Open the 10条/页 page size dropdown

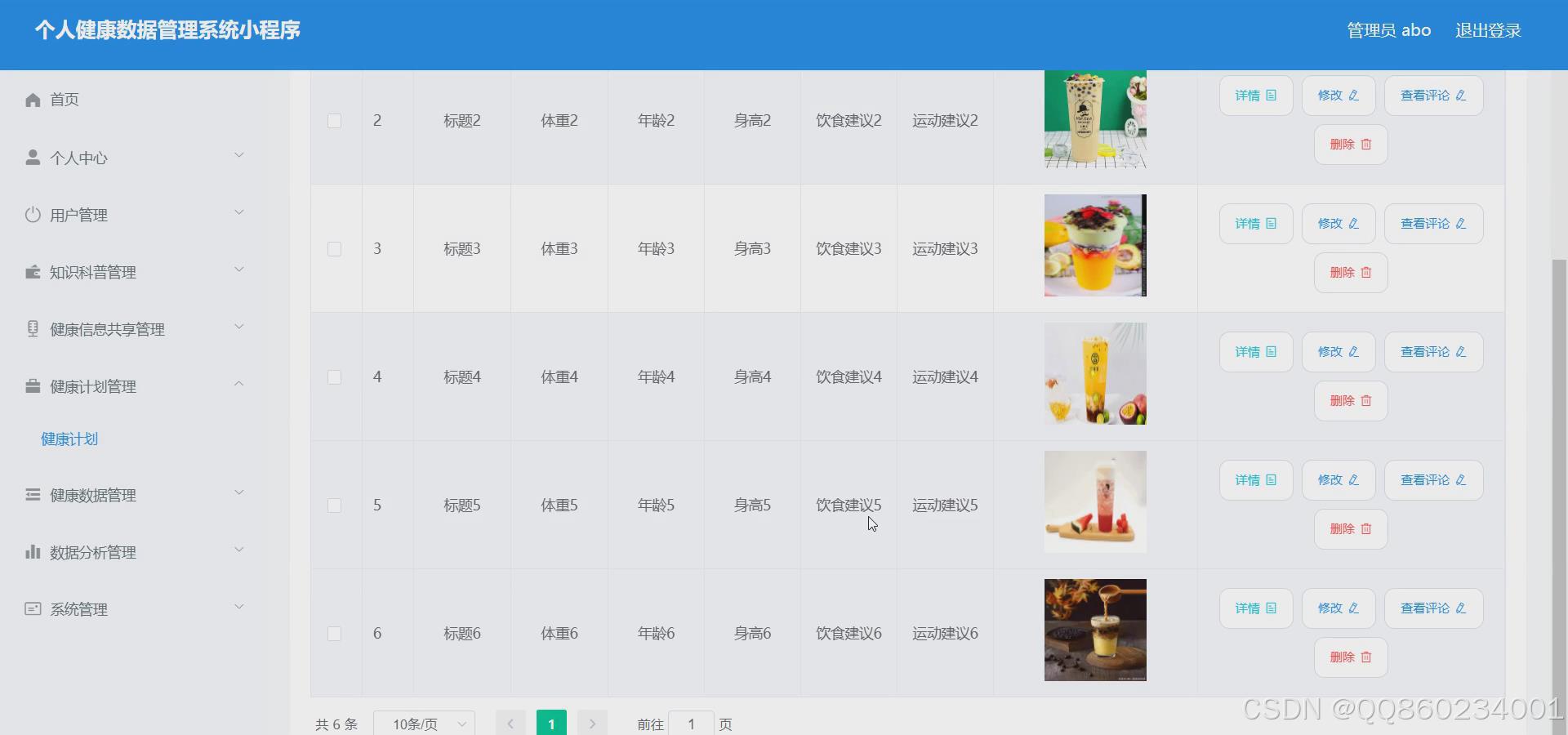[x=424, y=722]
